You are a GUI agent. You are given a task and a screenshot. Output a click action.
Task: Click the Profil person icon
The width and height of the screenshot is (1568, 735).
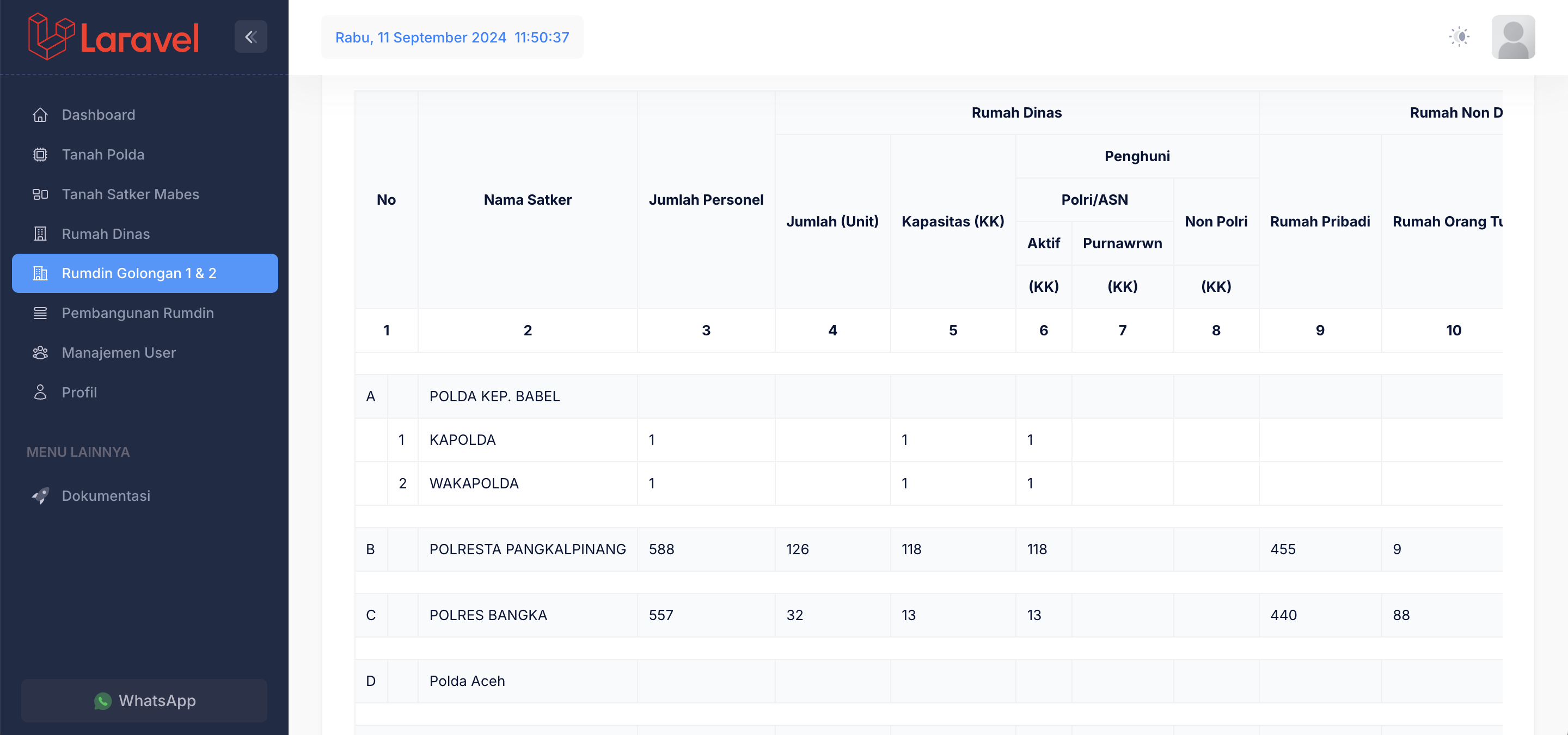click(40, 393)
